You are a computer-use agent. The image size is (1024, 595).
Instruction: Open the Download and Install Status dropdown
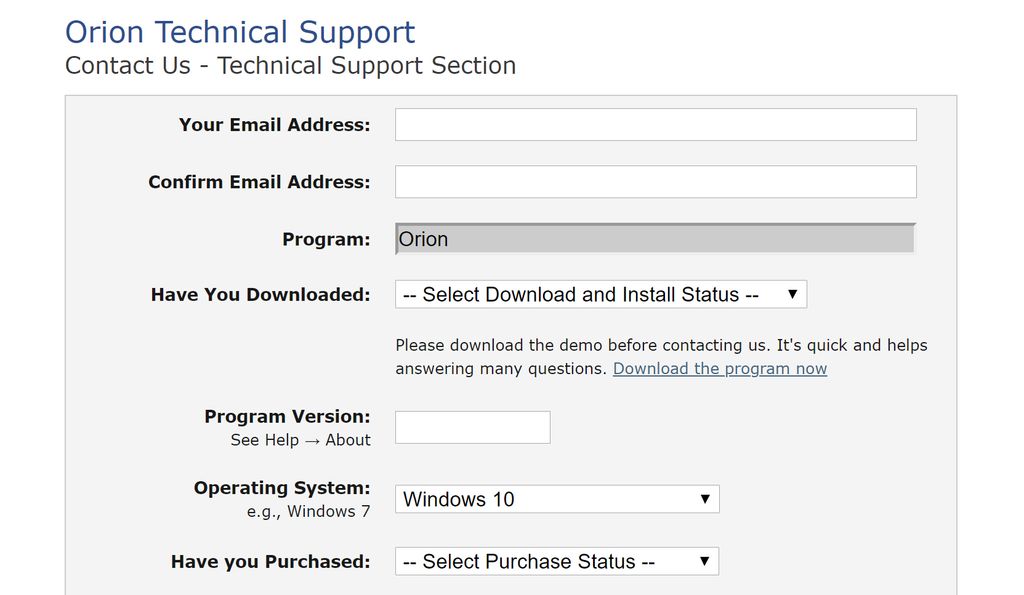600,295
